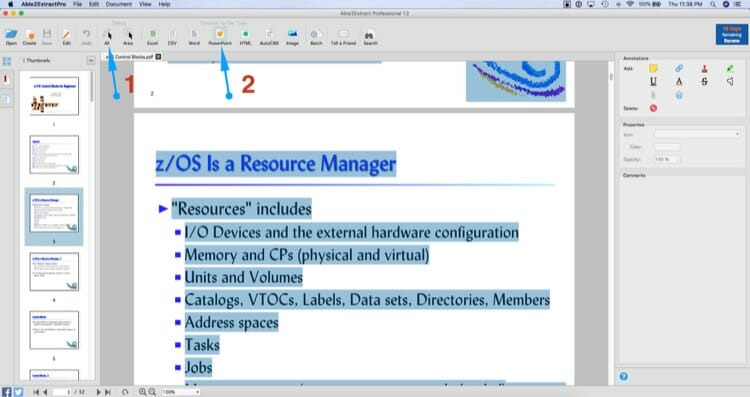Open the Apple menu

pos(10,4)
